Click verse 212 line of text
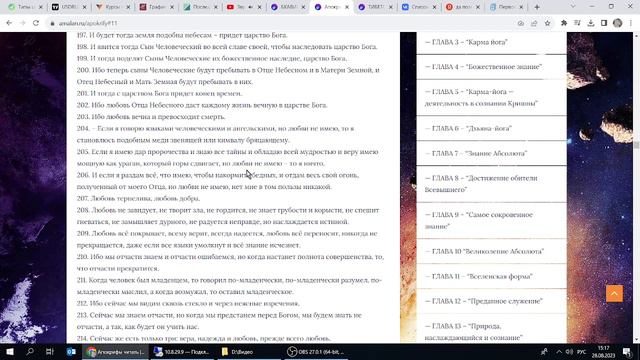Viewport: 640px width, 360px height. tap(188, 304)
